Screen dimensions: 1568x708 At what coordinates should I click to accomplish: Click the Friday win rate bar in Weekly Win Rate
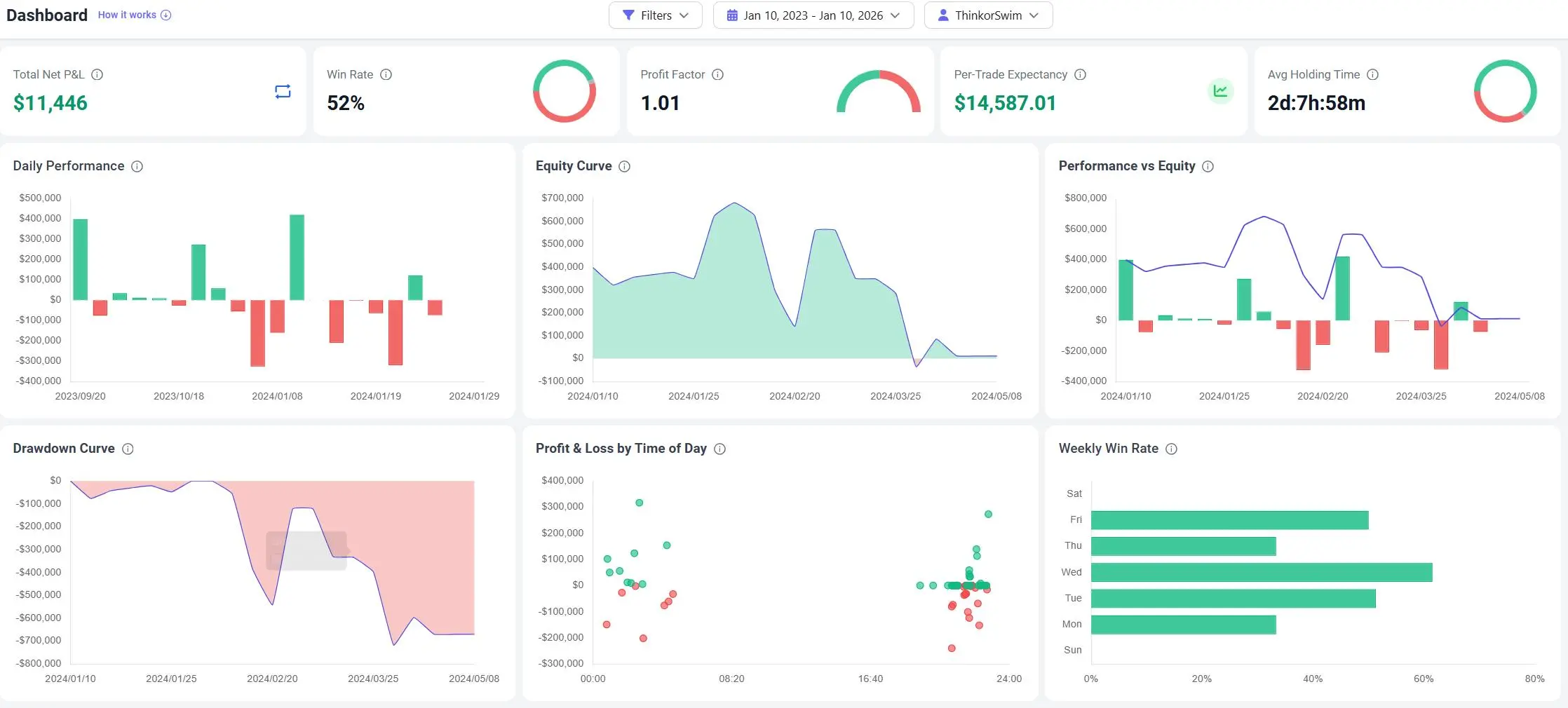1231,519
